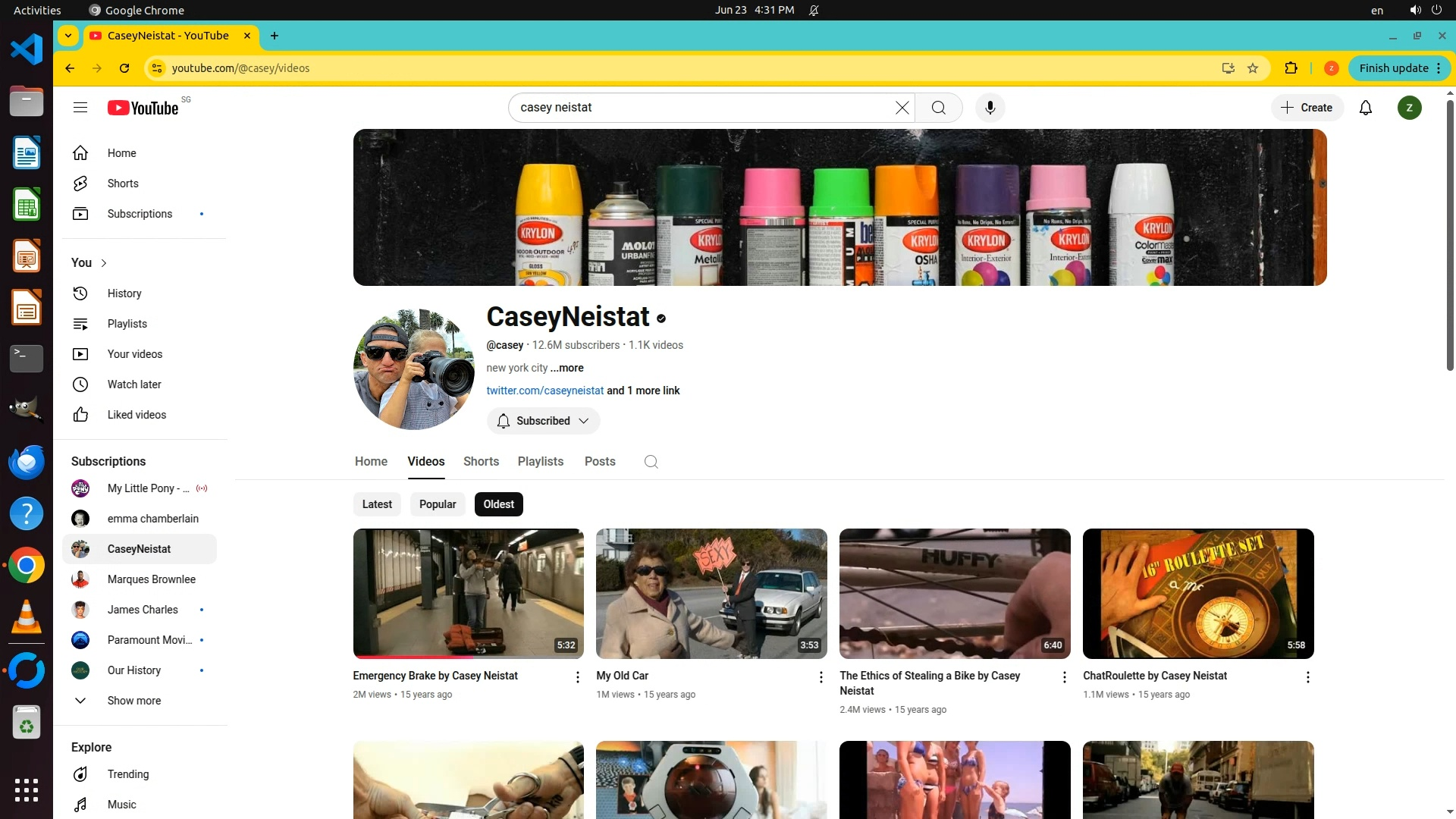Open the channel search magnifier icon

(x=651, y=462)
